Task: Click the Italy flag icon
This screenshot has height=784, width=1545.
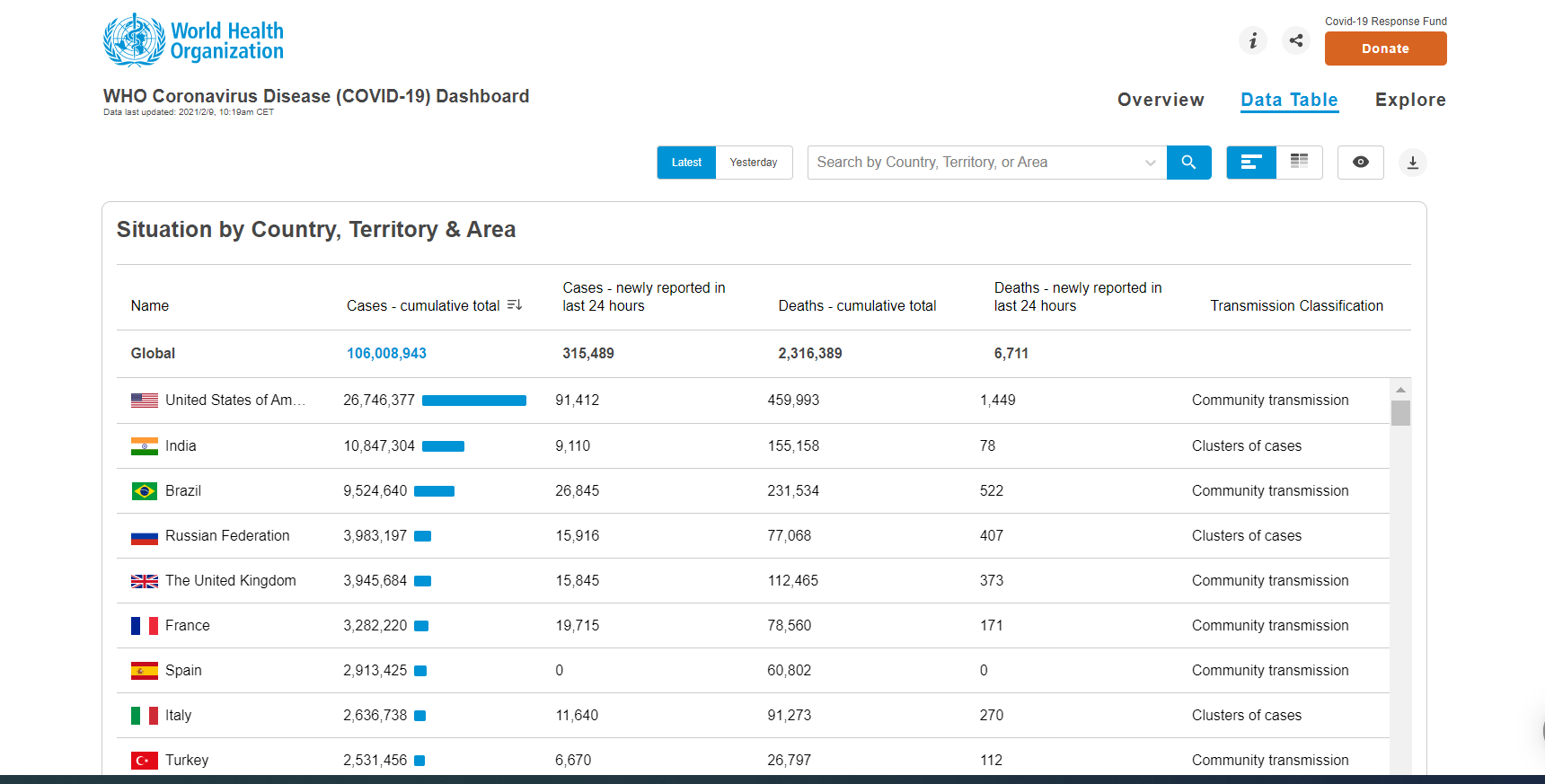Action: pos(145,716)
